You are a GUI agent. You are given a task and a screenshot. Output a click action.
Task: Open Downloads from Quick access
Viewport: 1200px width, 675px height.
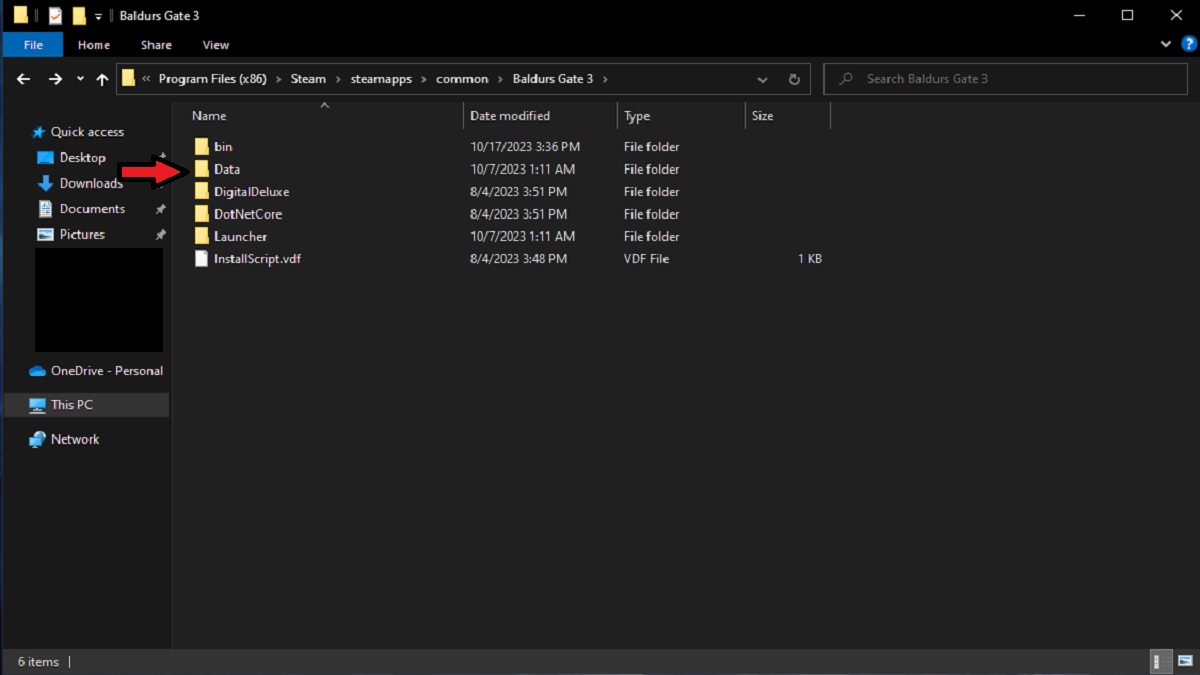90,183
